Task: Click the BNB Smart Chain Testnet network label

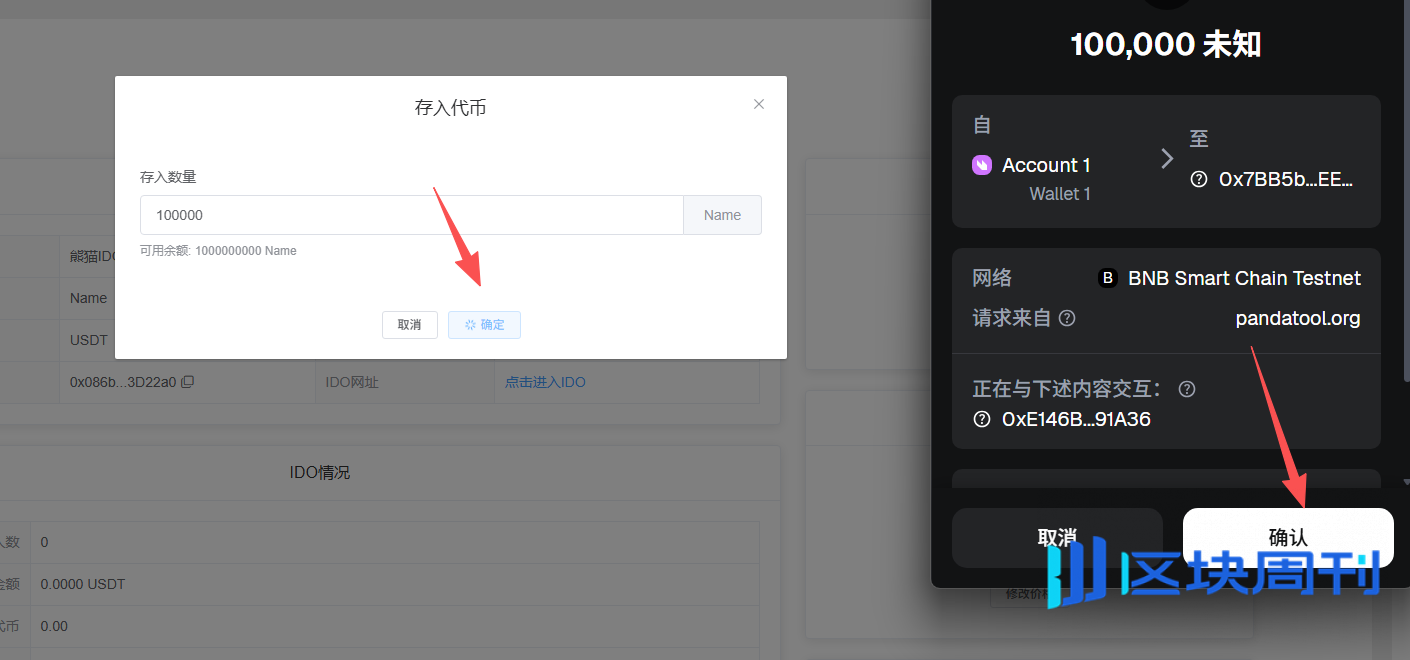Action: 1244,278
